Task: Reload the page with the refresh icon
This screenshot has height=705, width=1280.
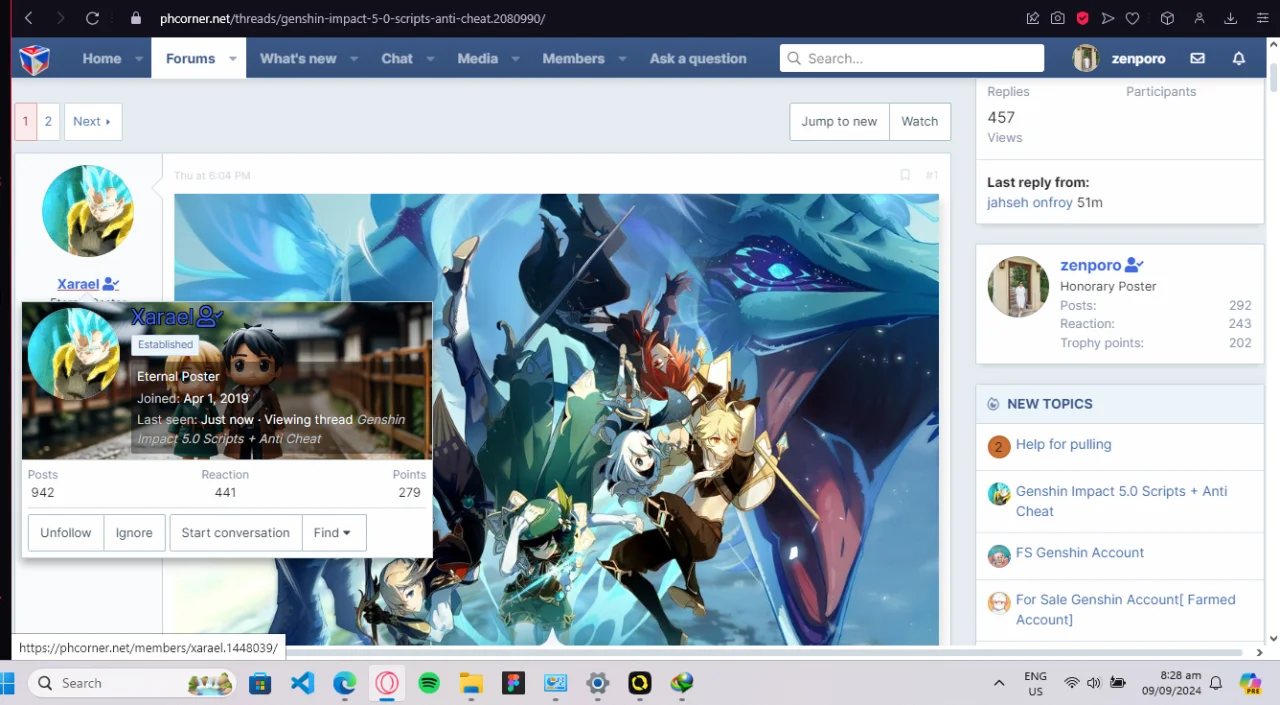Action: 92,18
